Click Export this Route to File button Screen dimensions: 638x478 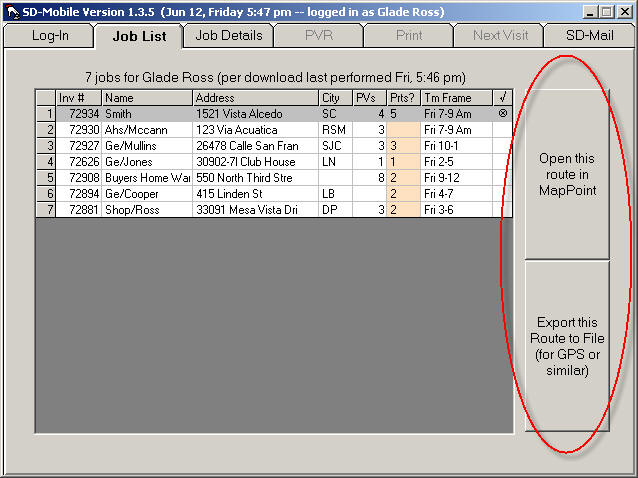click(x=567, y=347)
